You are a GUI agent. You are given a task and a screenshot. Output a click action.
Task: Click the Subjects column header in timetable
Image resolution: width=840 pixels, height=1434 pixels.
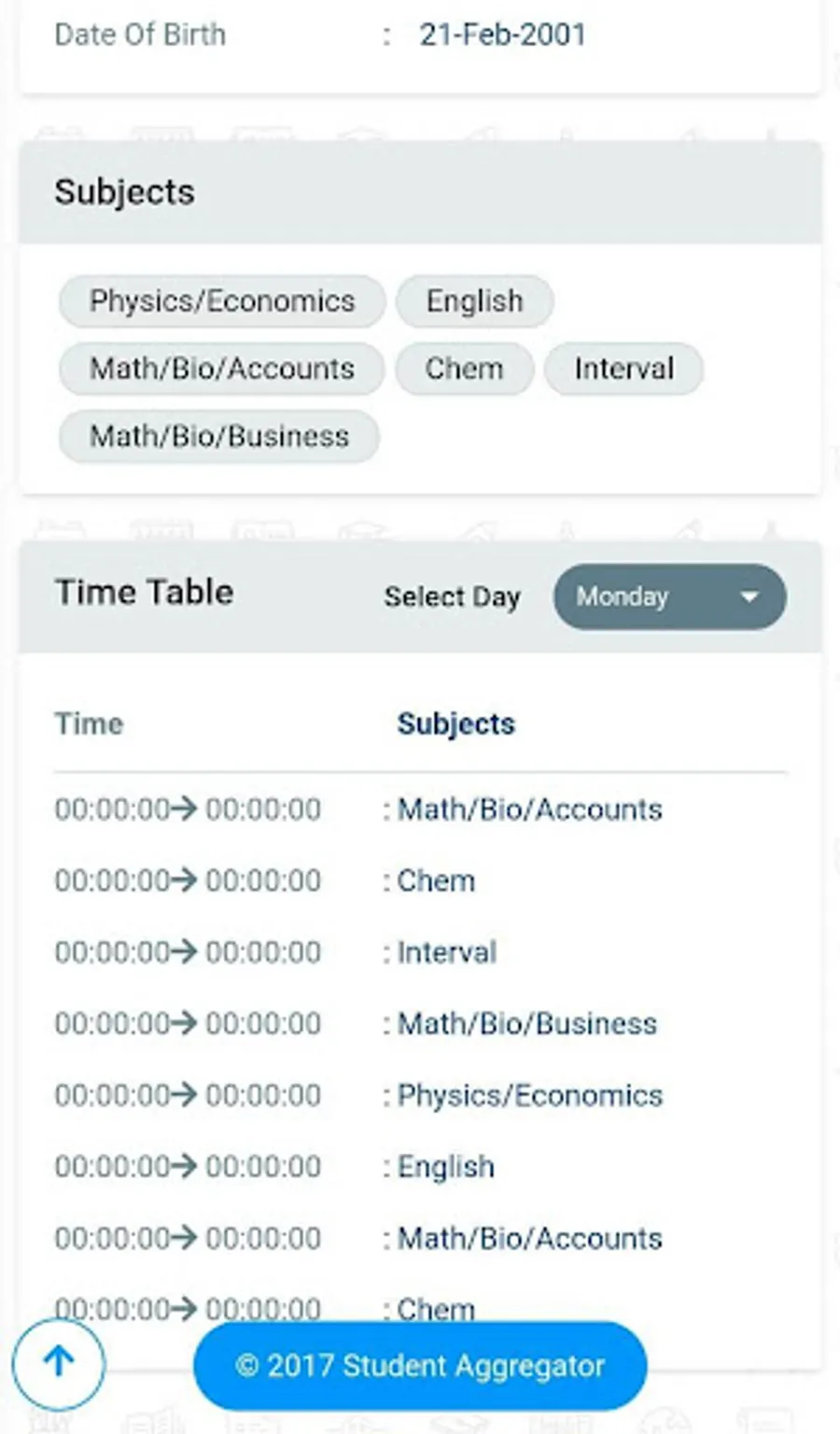[455, 724]
